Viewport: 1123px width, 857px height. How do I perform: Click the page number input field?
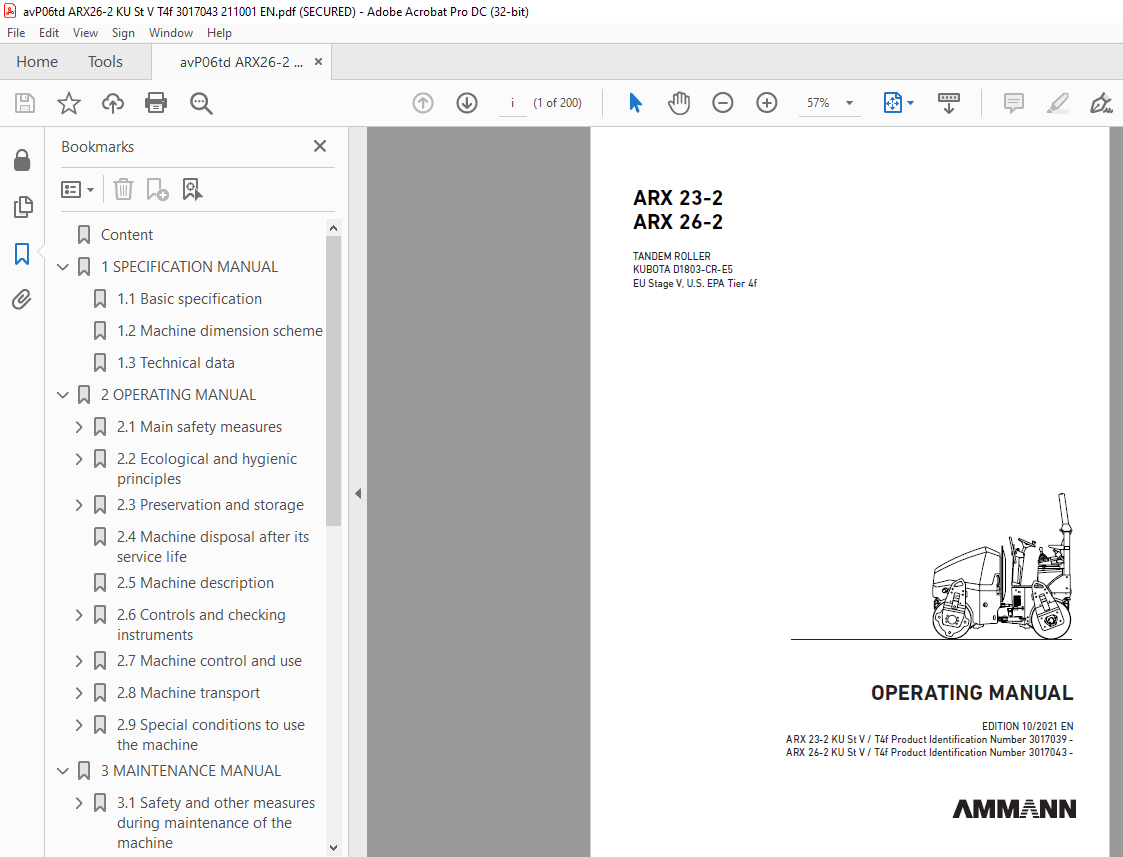(x=512, y=103)
